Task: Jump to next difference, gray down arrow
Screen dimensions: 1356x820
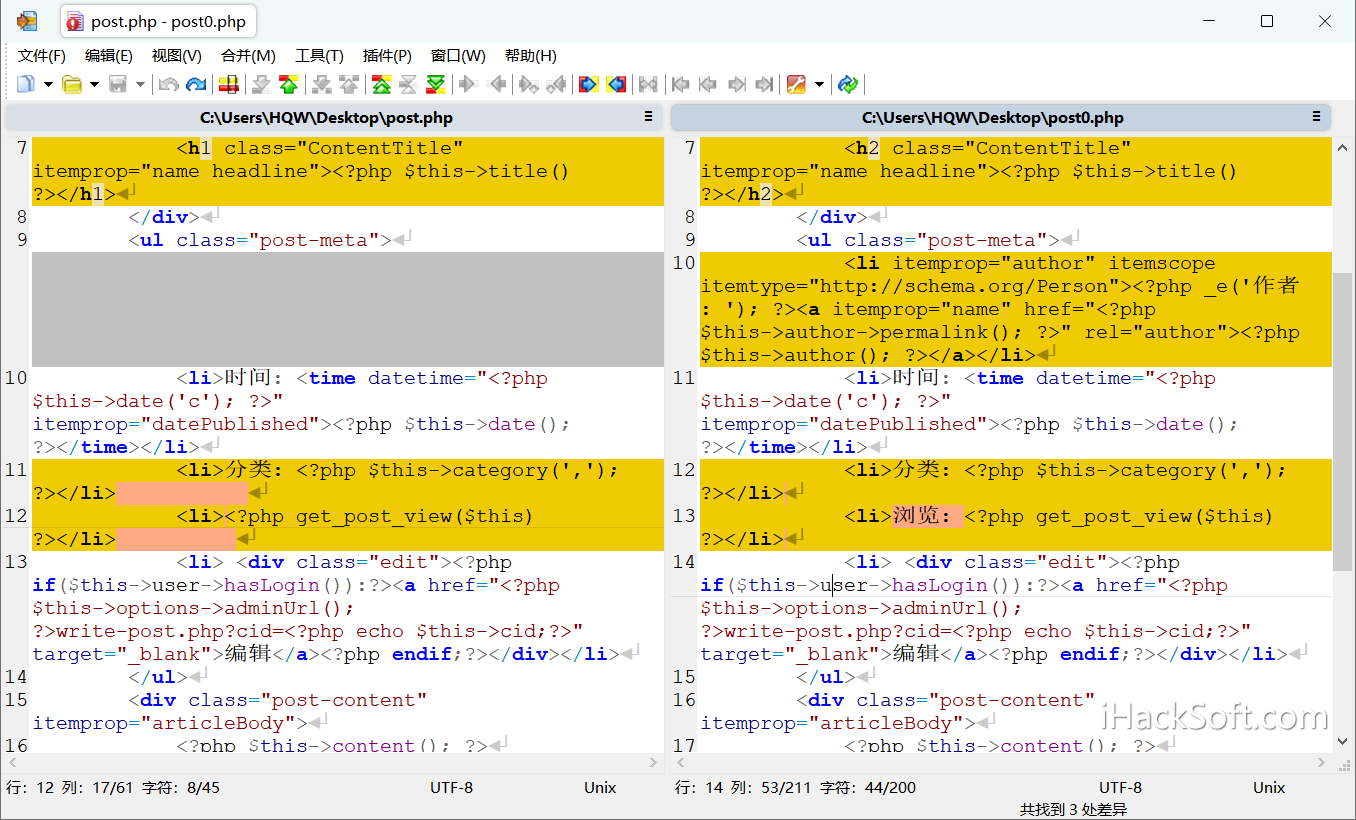Action: coord(261,84)
